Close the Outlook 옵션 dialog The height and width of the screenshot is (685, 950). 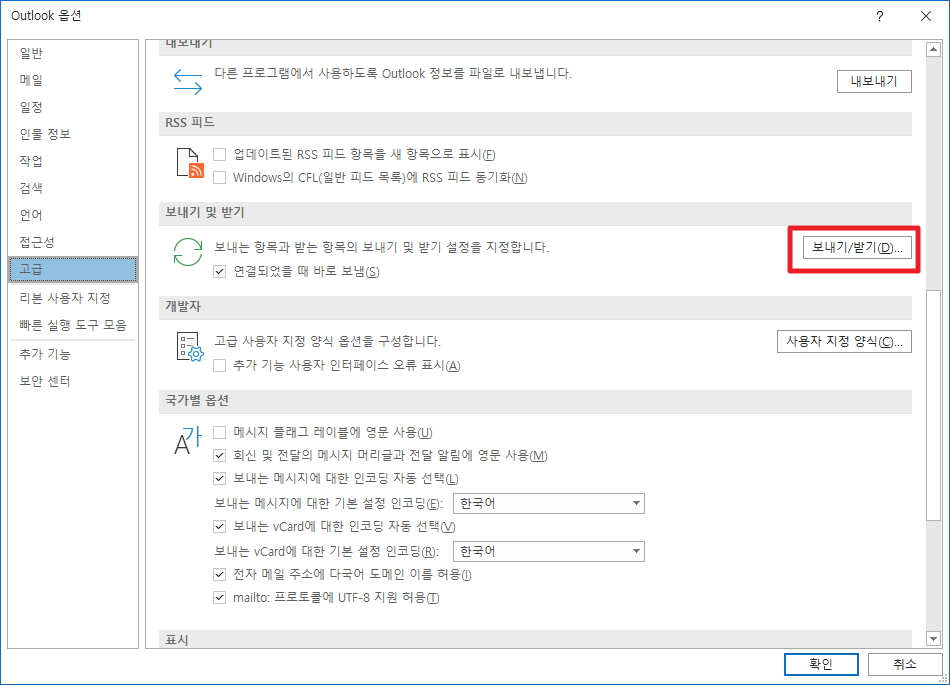click(x=926, y=16)
